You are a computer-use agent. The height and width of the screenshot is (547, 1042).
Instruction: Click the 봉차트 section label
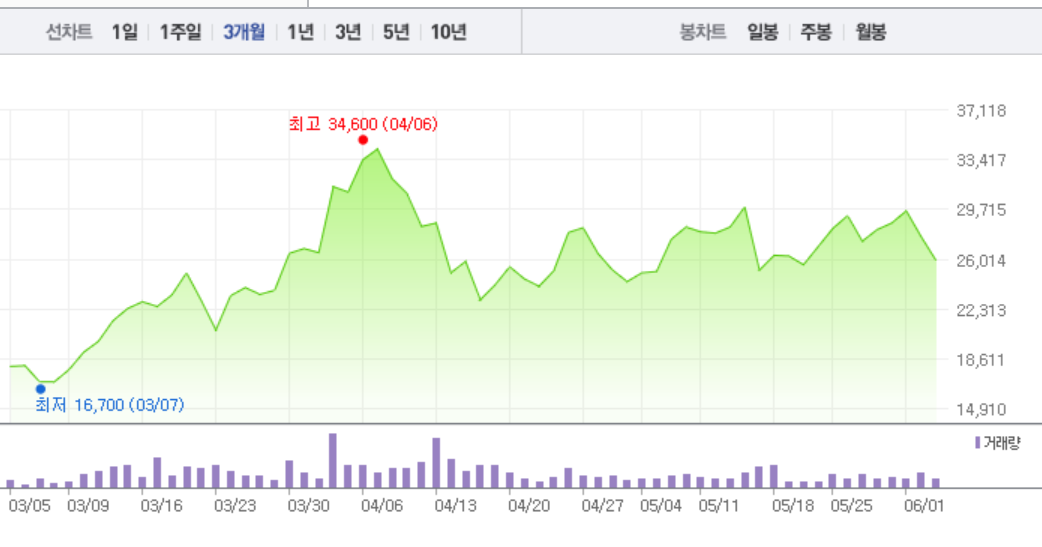pyautogui.click(x=702, y=32)
